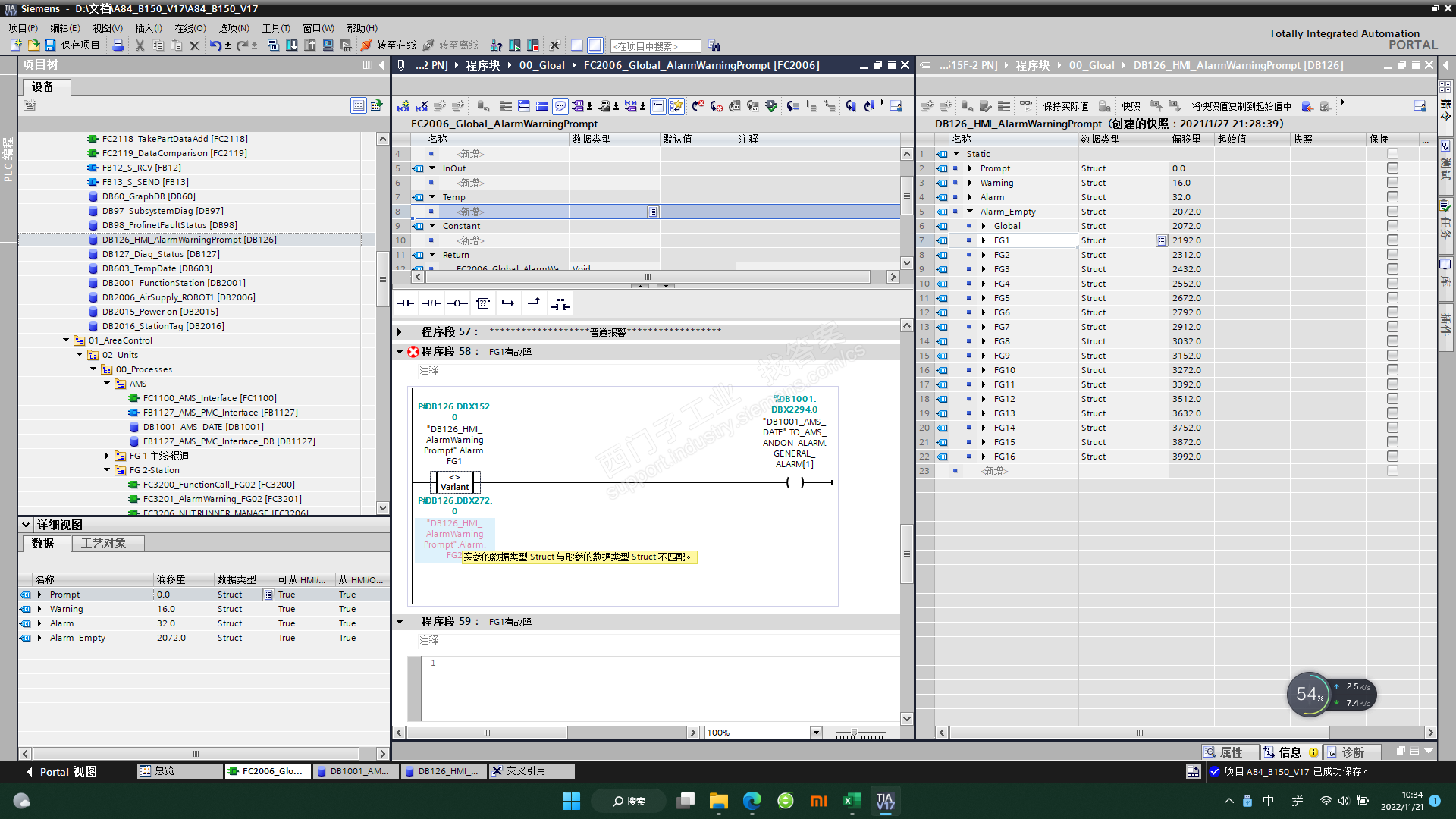Click the project search input field
The image size is (1456, 819).
tap(655, 46)
